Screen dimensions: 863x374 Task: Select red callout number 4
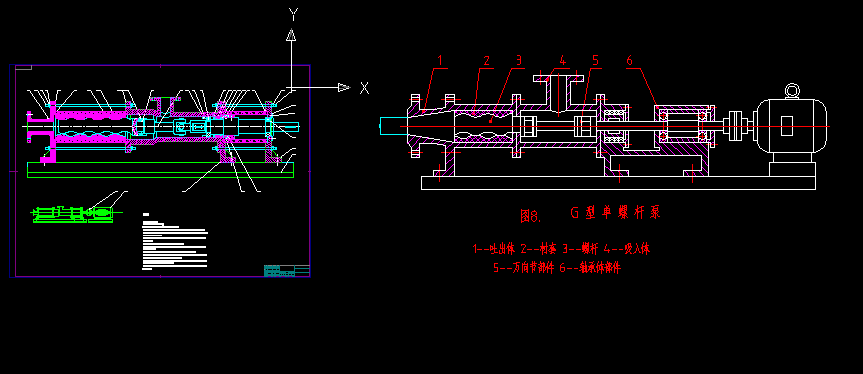click(562, 60)
